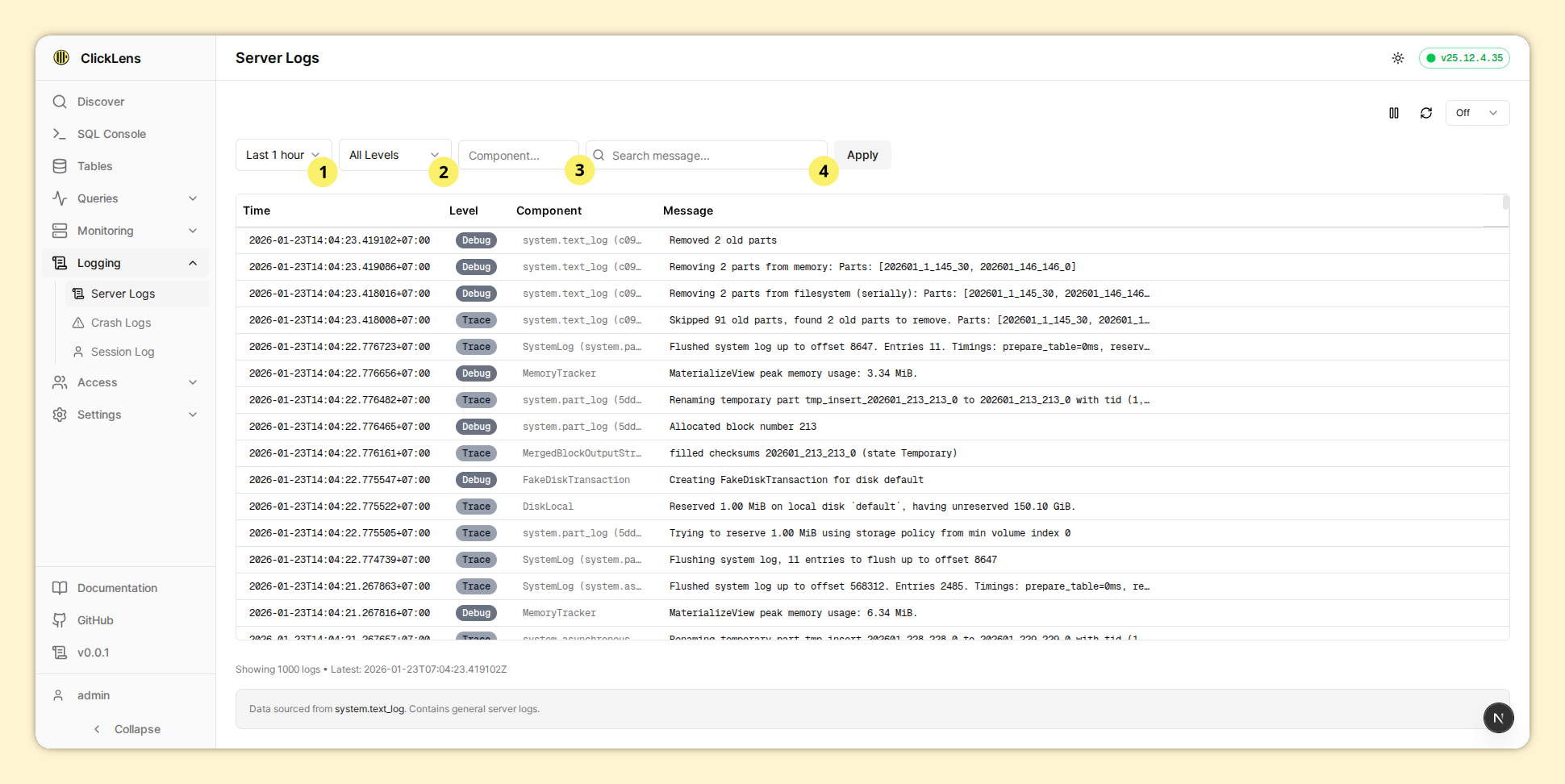The image size is (1565, 784).
Task: Open the SQL Console page
Action: point(111,134)
